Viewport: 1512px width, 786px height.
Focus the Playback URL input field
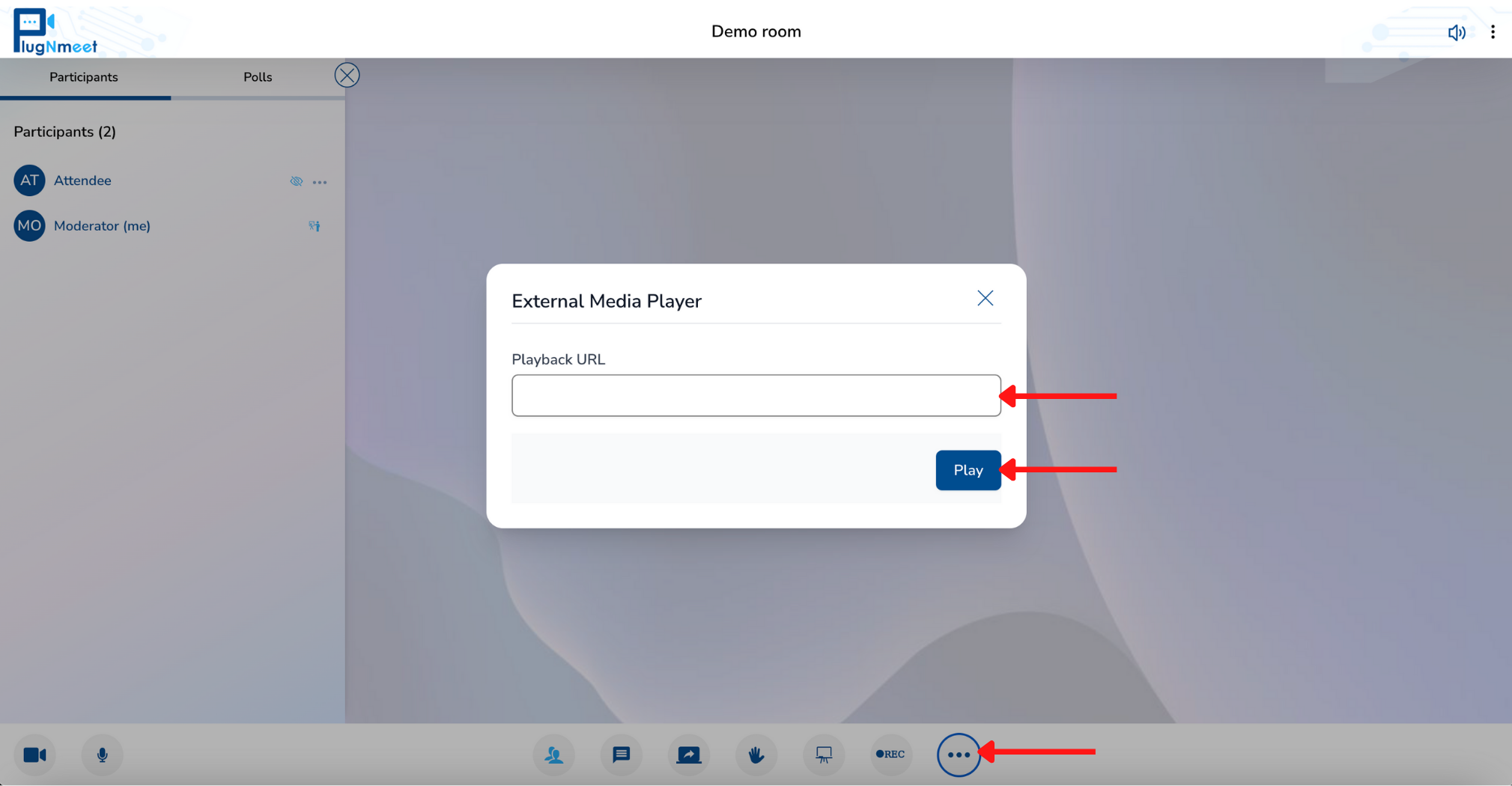tap(756, 395)
